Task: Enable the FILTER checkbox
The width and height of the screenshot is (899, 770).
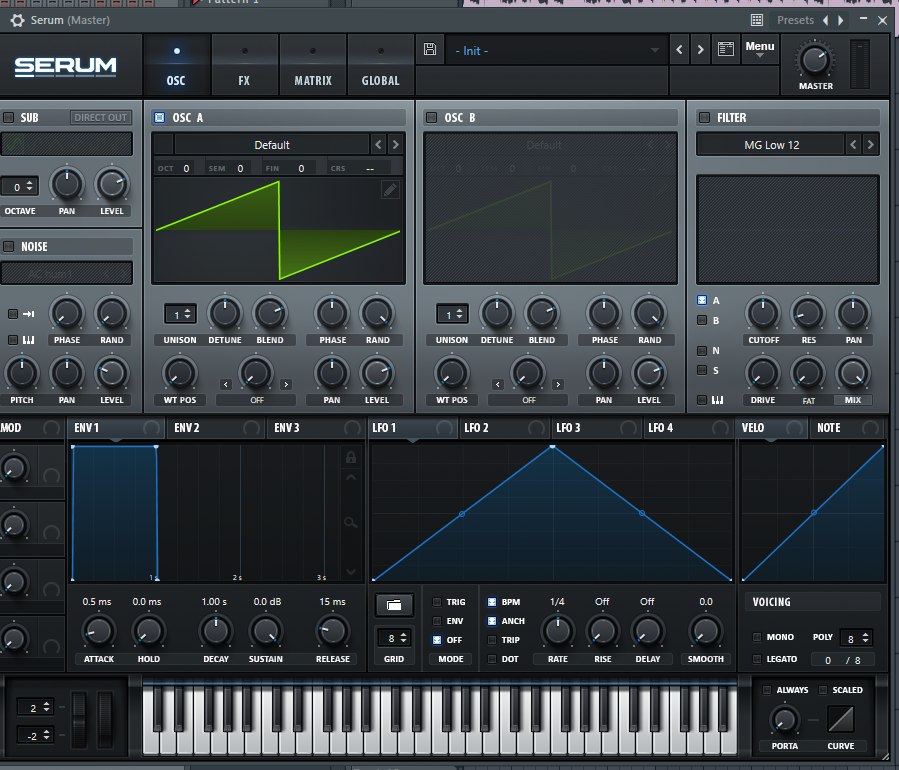Action: tap(704, 118)
